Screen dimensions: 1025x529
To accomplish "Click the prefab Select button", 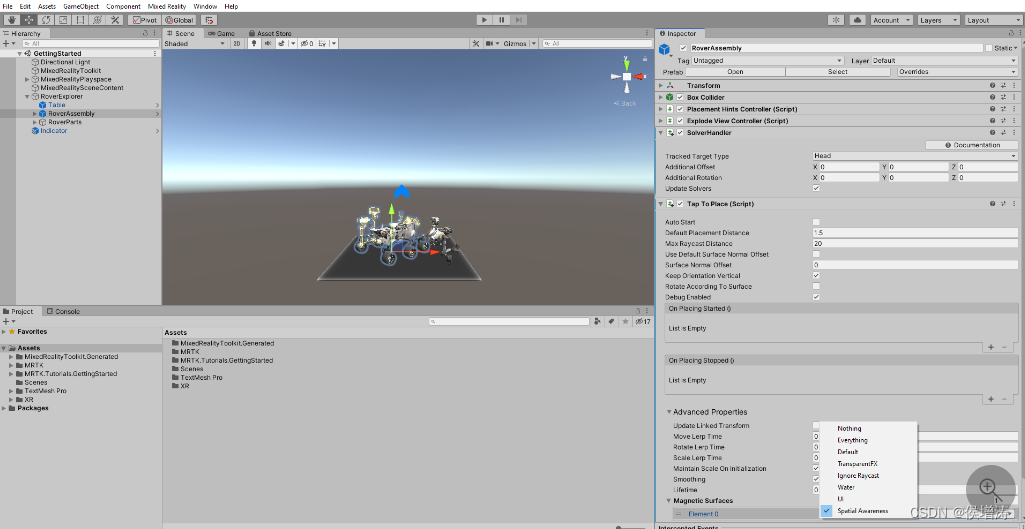I will (x=837, y=72).
